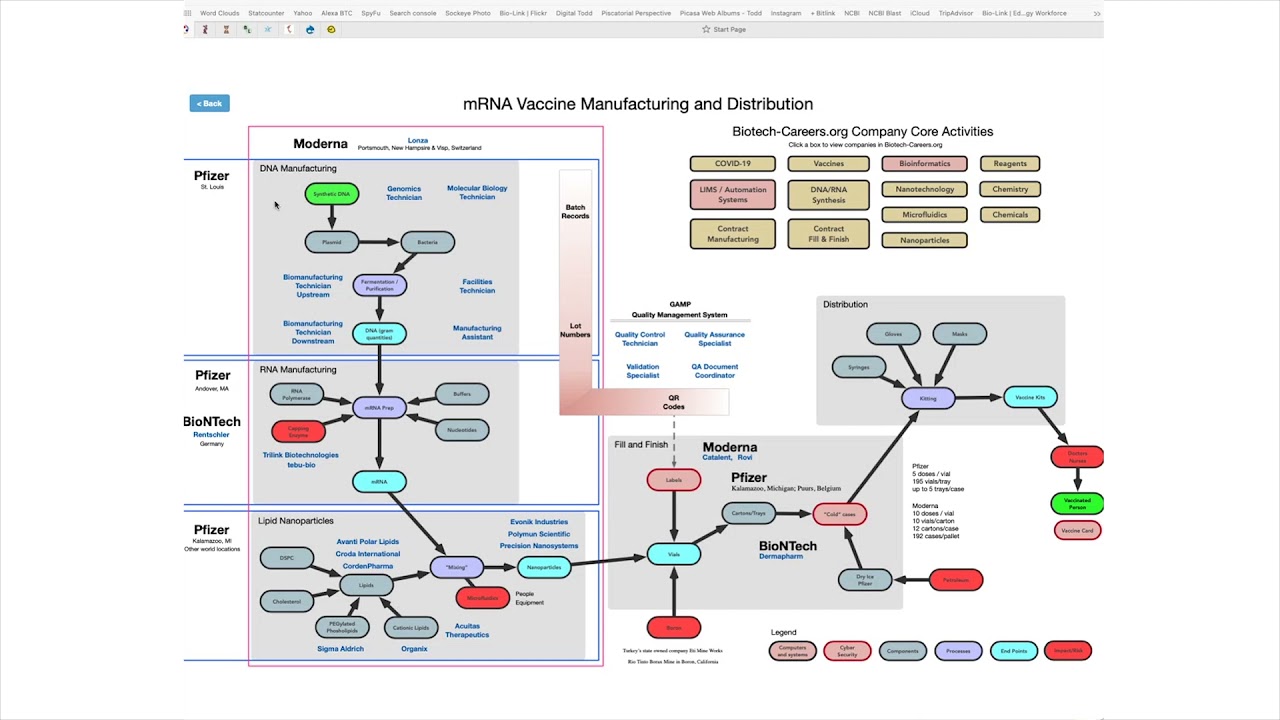Open the Statcounter bookmark

tap(266, 13)
